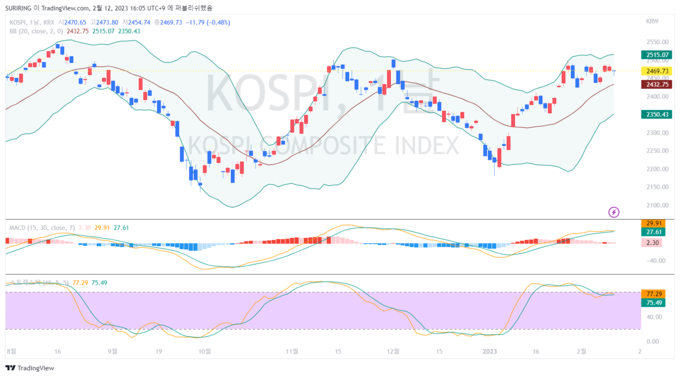Click the dark red 2432.75 basis price tag
This screenshot has width=680, height=377.
point(657,84)
